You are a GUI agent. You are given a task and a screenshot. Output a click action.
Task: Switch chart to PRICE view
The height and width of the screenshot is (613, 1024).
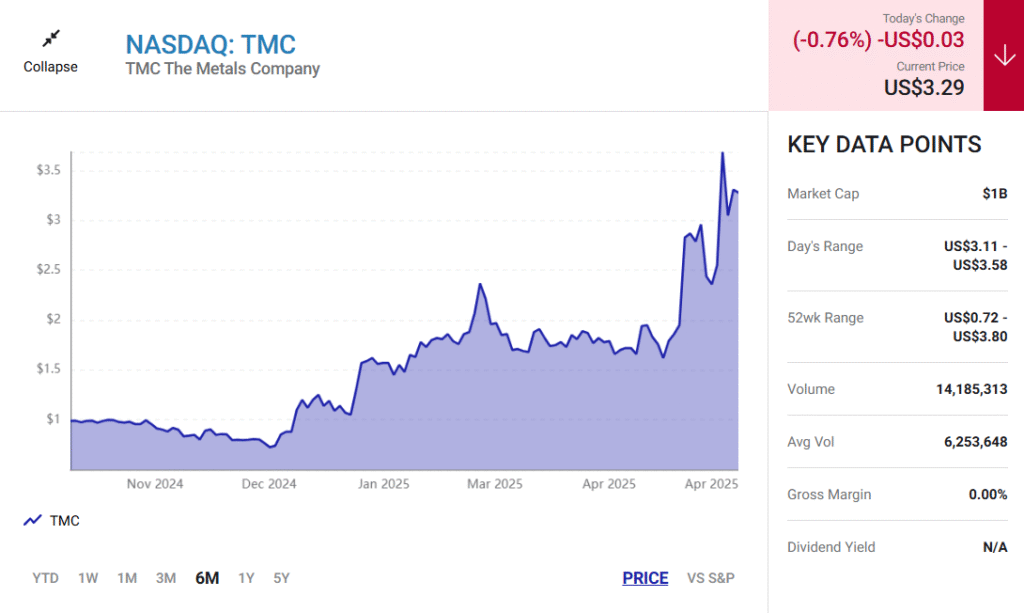[x=645, y=578]
